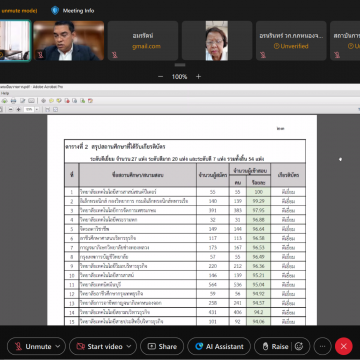Click the filmstrip collapse handle below thumbnails
Viewport: 360px width, 360px height.
point(180,65)
